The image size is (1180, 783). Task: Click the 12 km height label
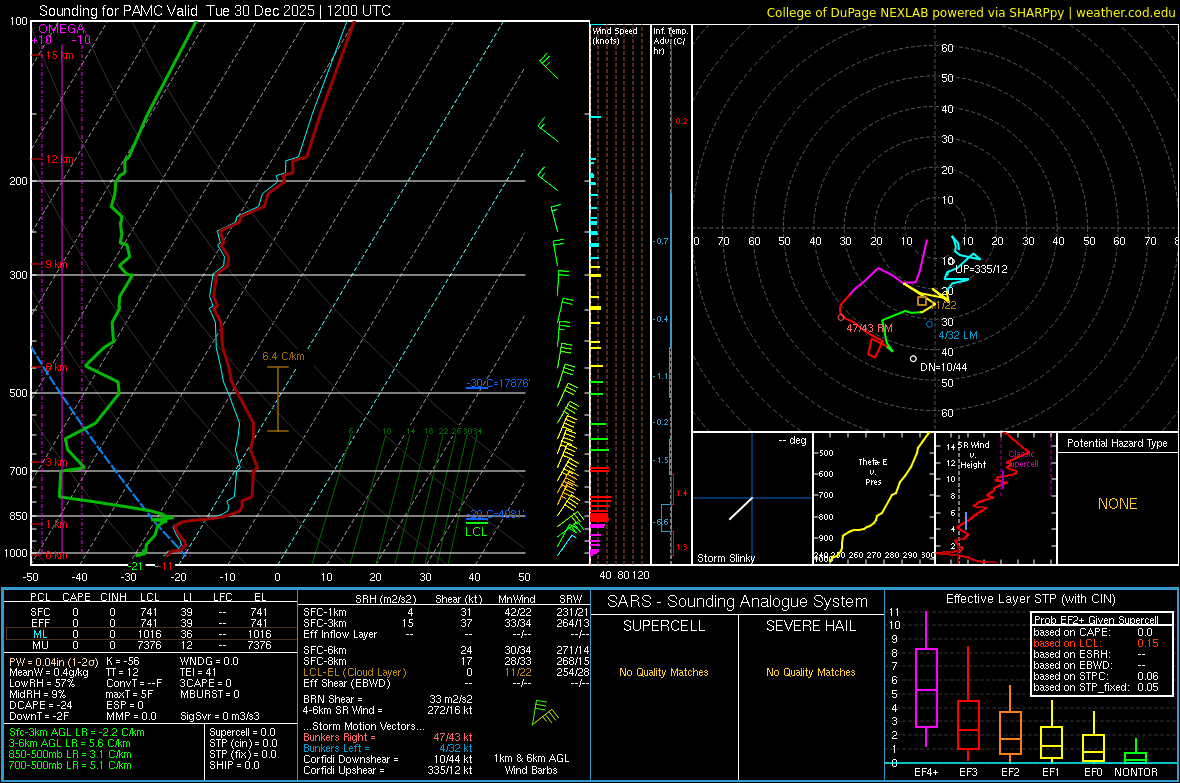[x=60, y=159]
